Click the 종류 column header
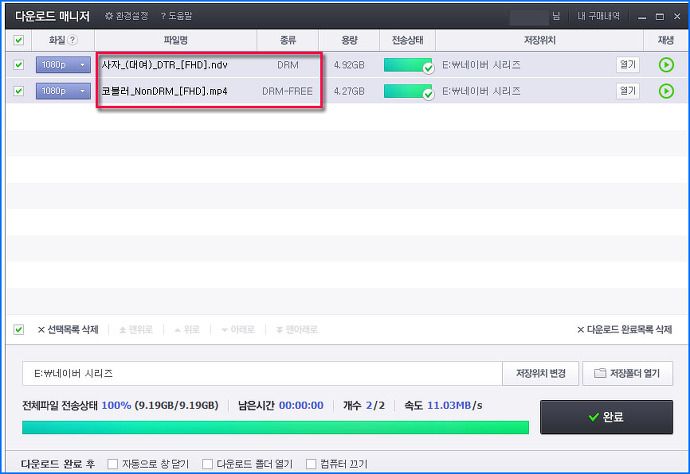The height and width of the screenshot is (474, 690). coord(288,40)
